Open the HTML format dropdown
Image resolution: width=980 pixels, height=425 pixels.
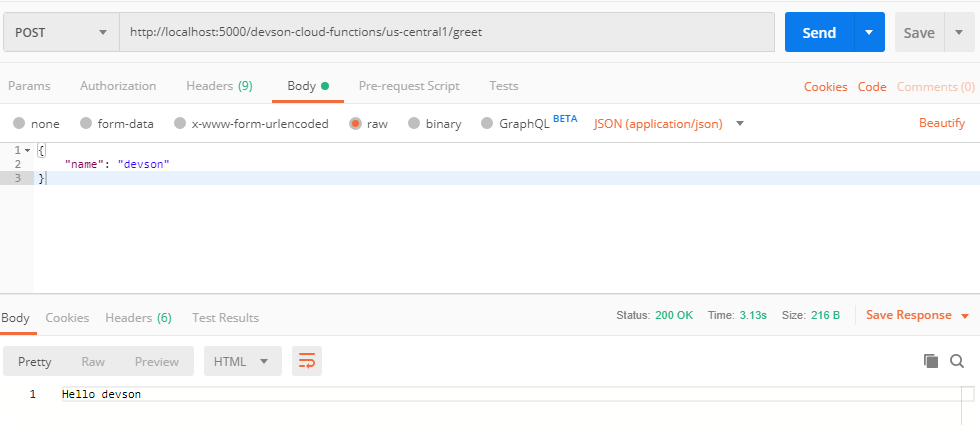(x=242, y=361)
